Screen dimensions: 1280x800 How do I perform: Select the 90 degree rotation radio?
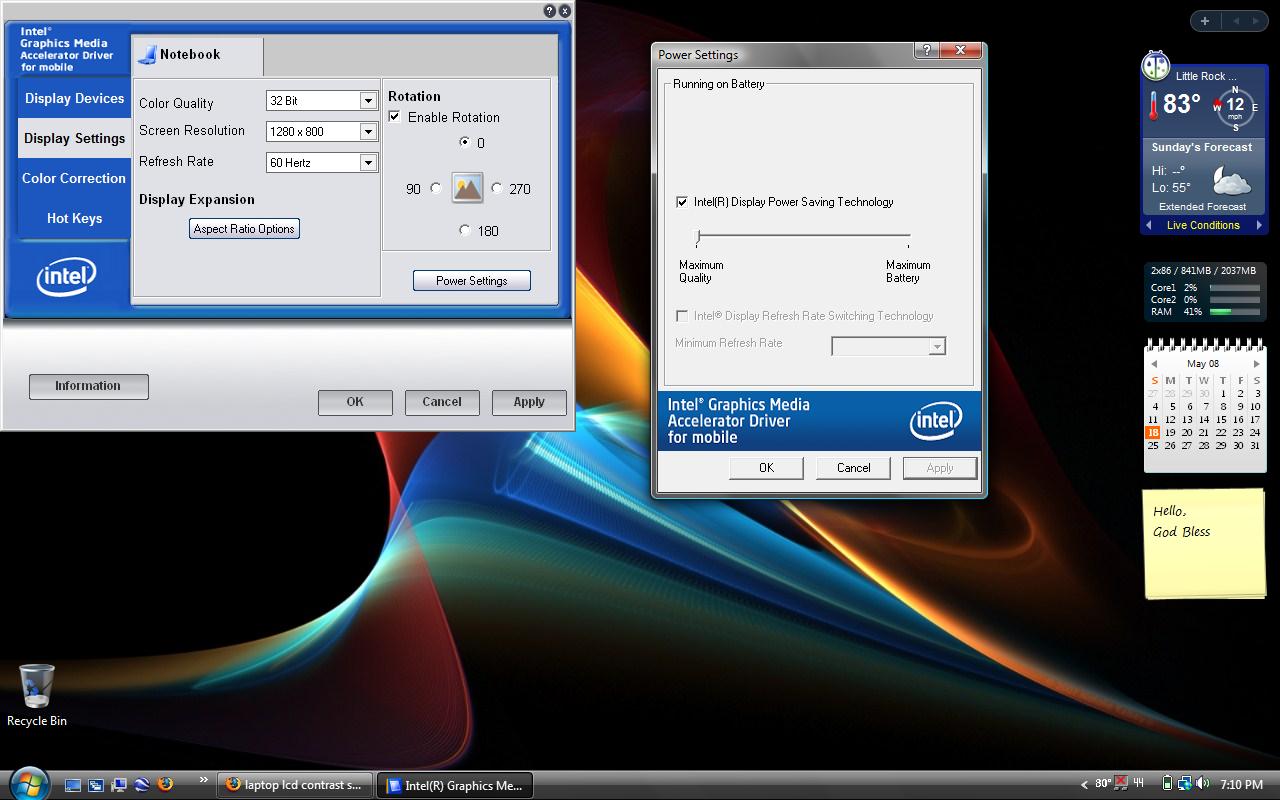point(436,188)
